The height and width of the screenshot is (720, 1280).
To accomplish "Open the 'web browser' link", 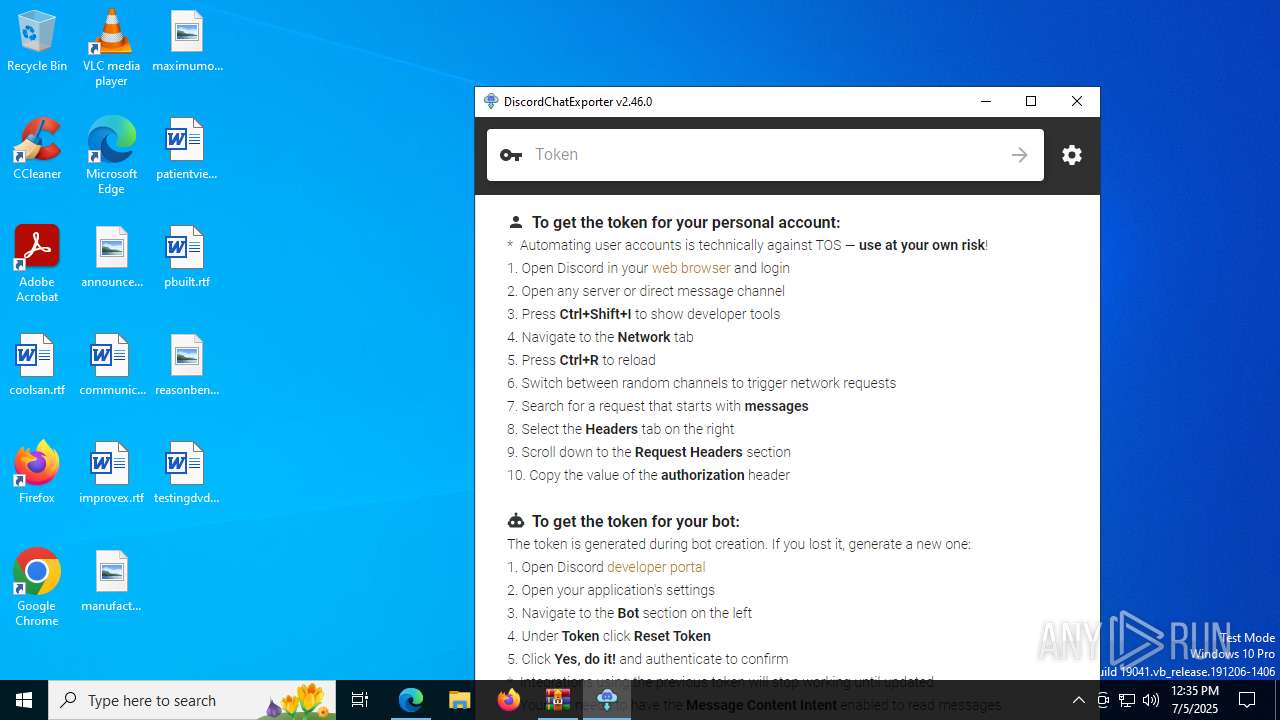I will [x=691, y=268].
